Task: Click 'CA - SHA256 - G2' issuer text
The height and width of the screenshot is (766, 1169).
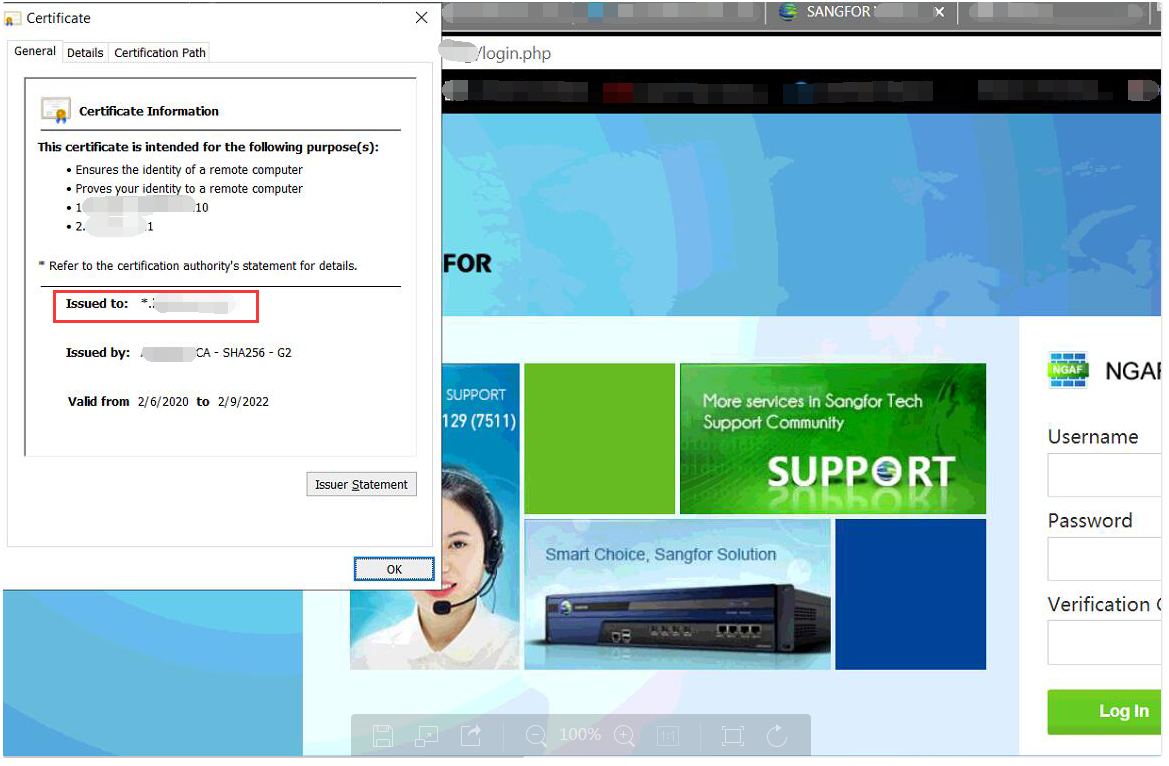Action: [244, 354]
